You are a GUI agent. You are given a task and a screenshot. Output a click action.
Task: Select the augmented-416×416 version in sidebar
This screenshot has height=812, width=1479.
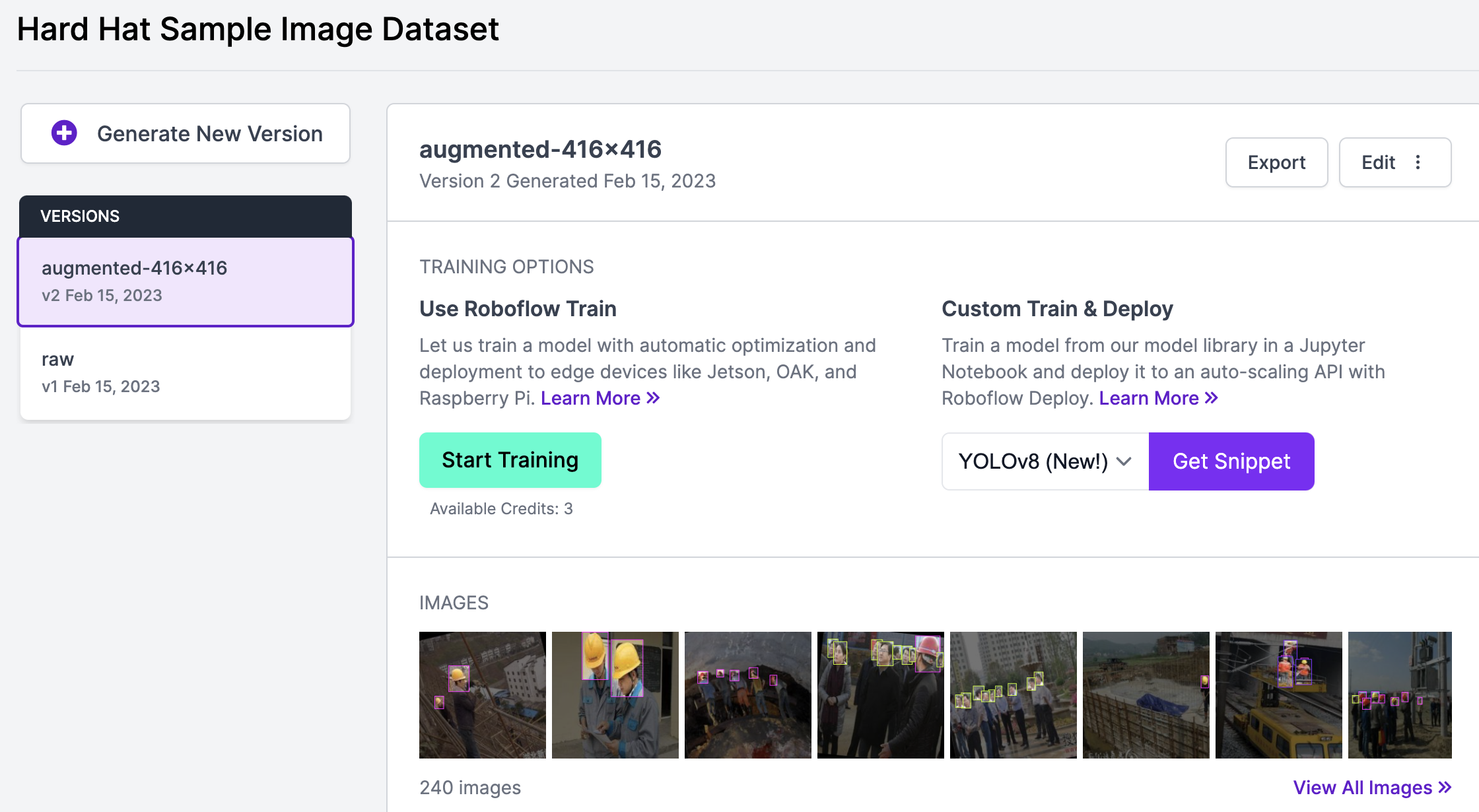pos(186,281)
